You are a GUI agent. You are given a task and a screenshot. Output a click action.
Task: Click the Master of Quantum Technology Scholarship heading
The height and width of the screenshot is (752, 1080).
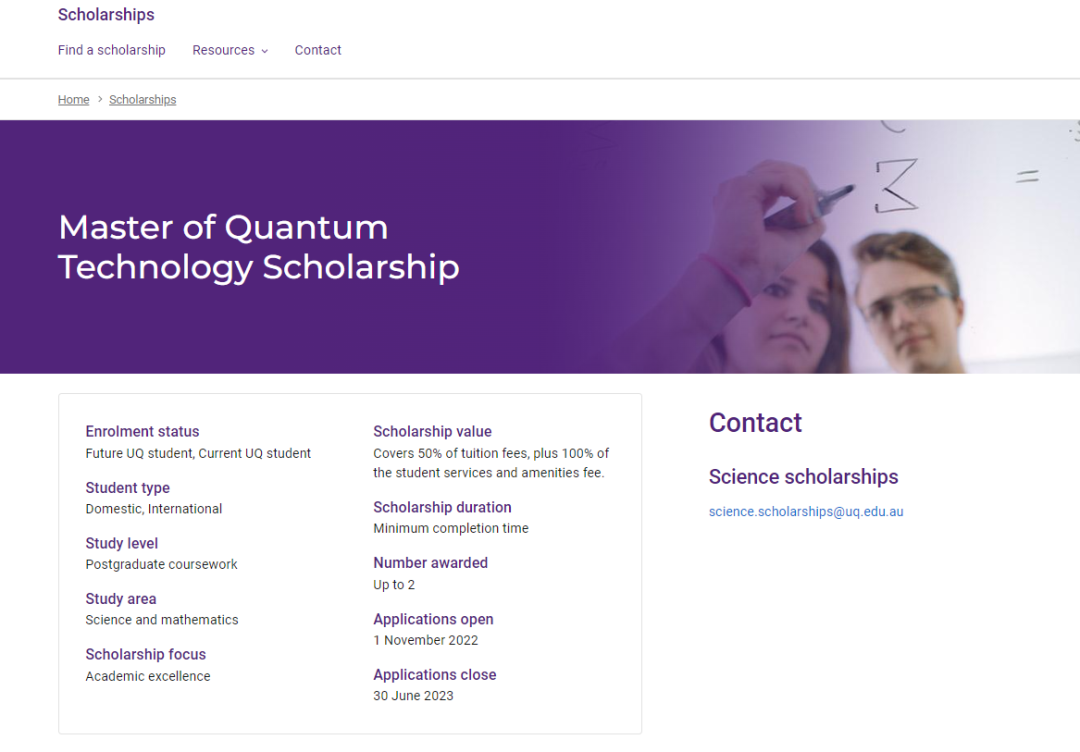(x=258, y=247)
